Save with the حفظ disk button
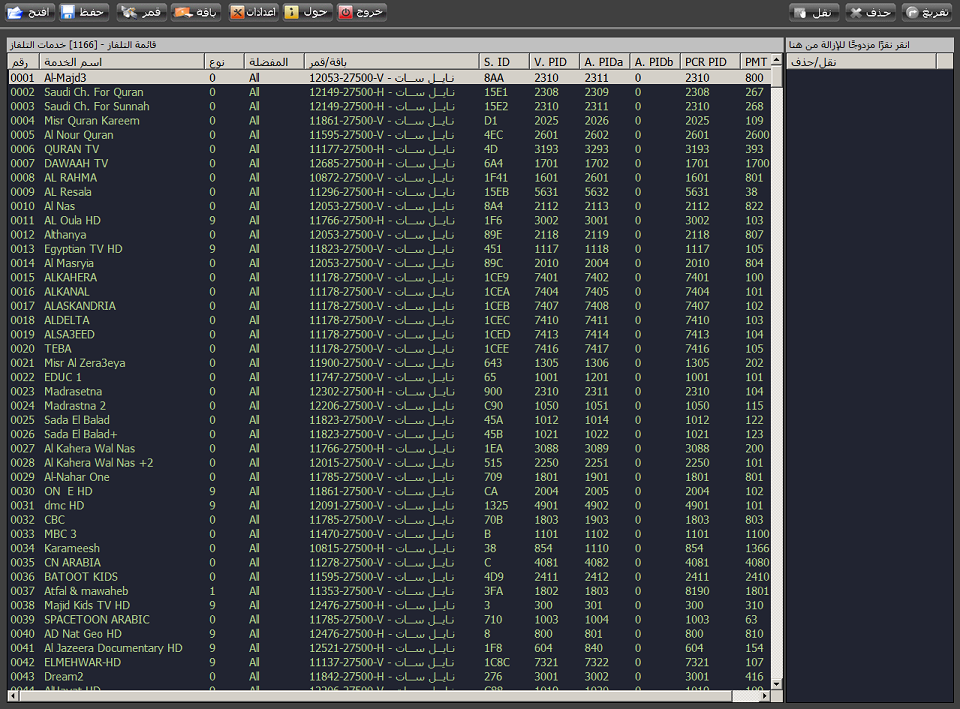 84,12
